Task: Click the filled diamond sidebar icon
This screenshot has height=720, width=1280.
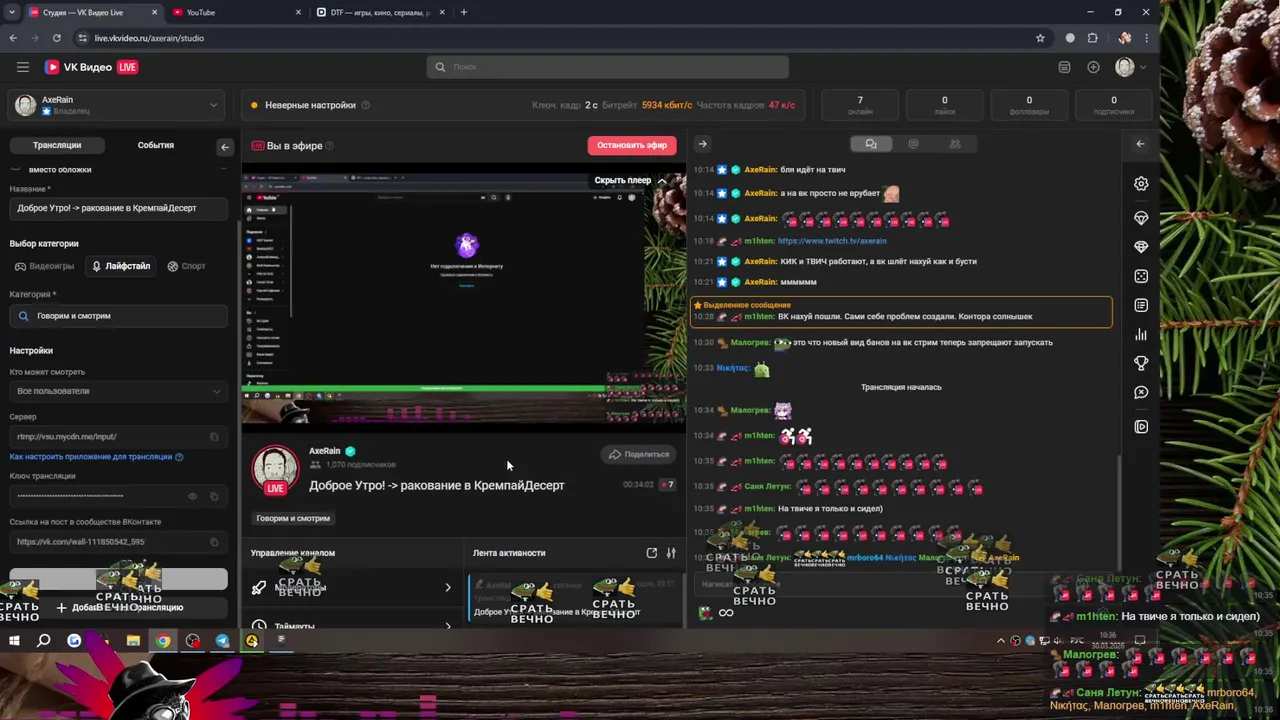Action: click(x=1141, y=247)
